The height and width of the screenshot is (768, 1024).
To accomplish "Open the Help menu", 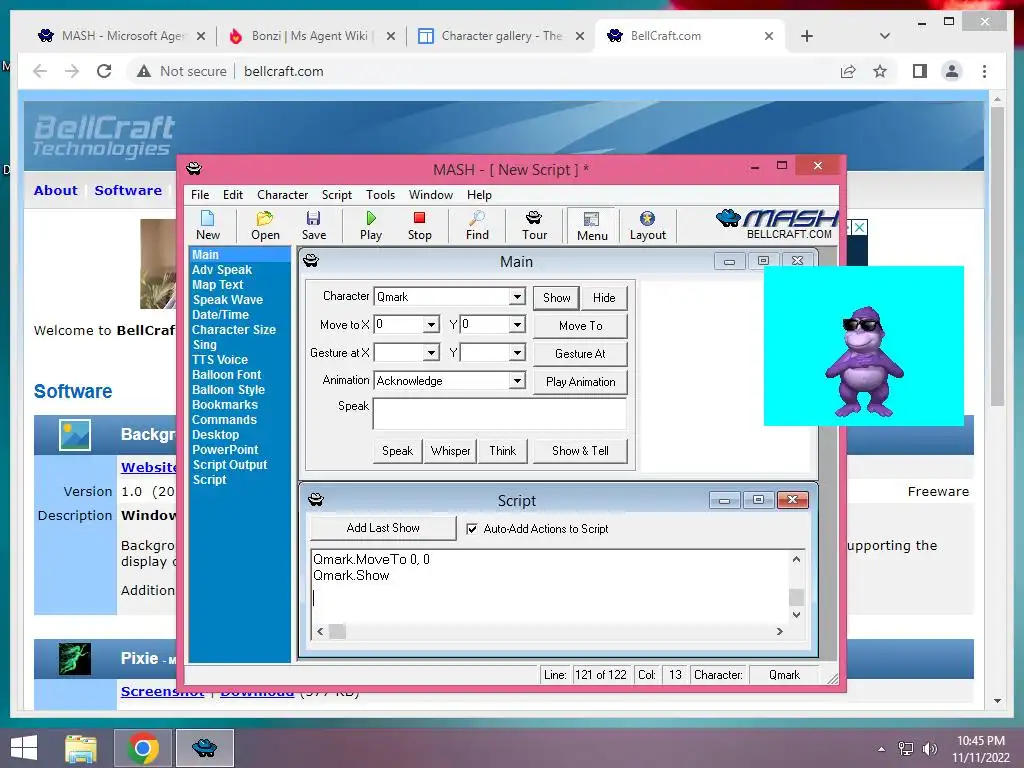I will [x=479, y=195].
